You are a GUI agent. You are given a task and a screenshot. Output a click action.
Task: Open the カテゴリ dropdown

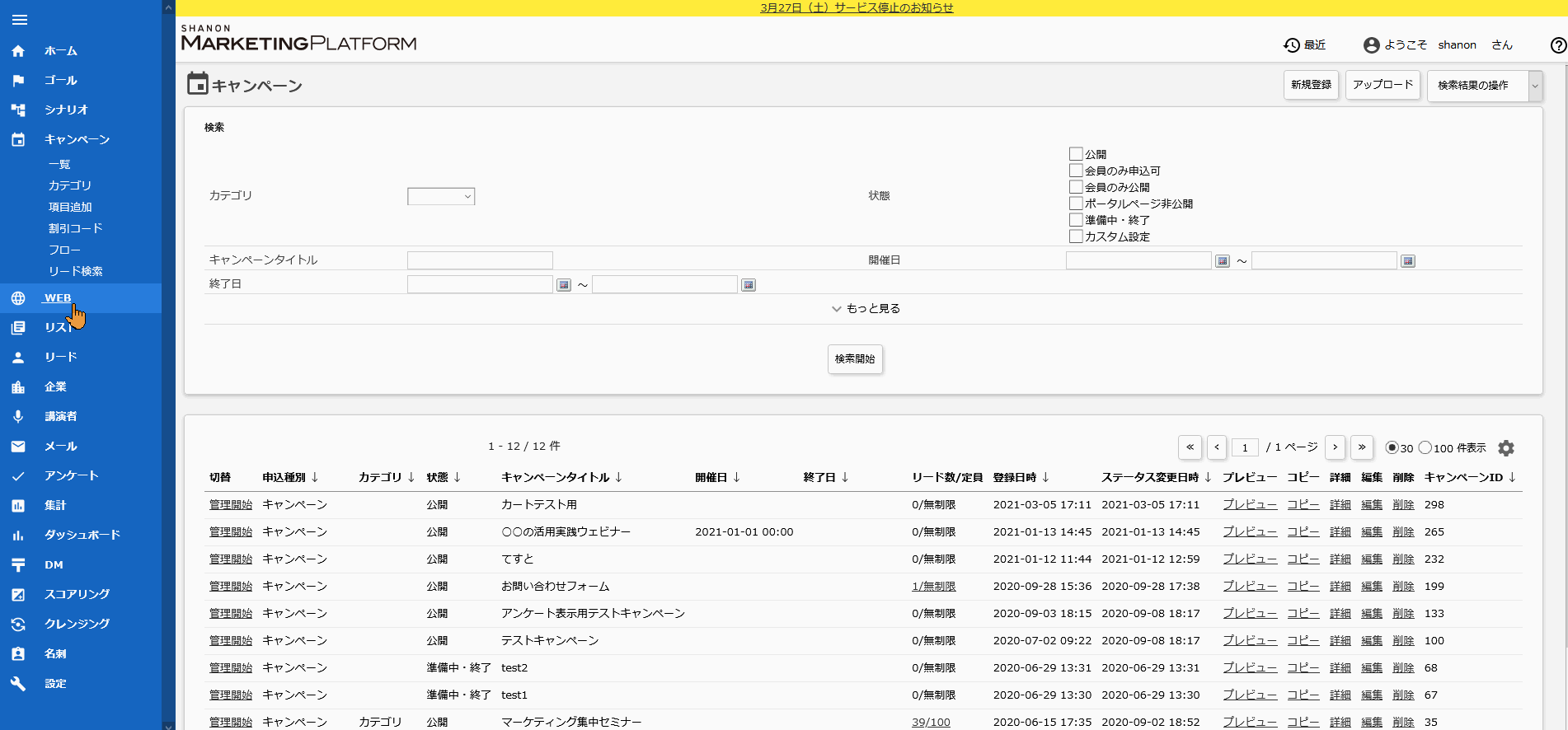click(441, 196)
